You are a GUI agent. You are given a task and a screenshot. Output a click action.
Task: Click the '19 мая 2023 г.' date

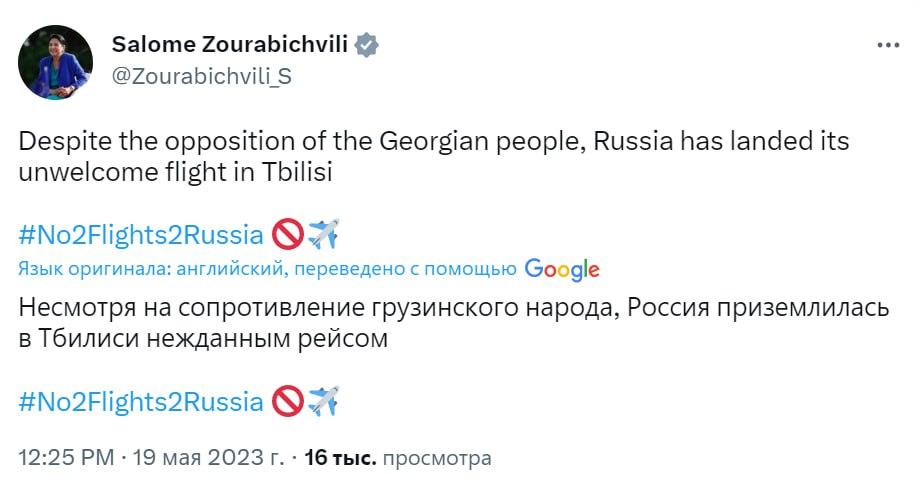pyautogui.click(x=207, y=459)
